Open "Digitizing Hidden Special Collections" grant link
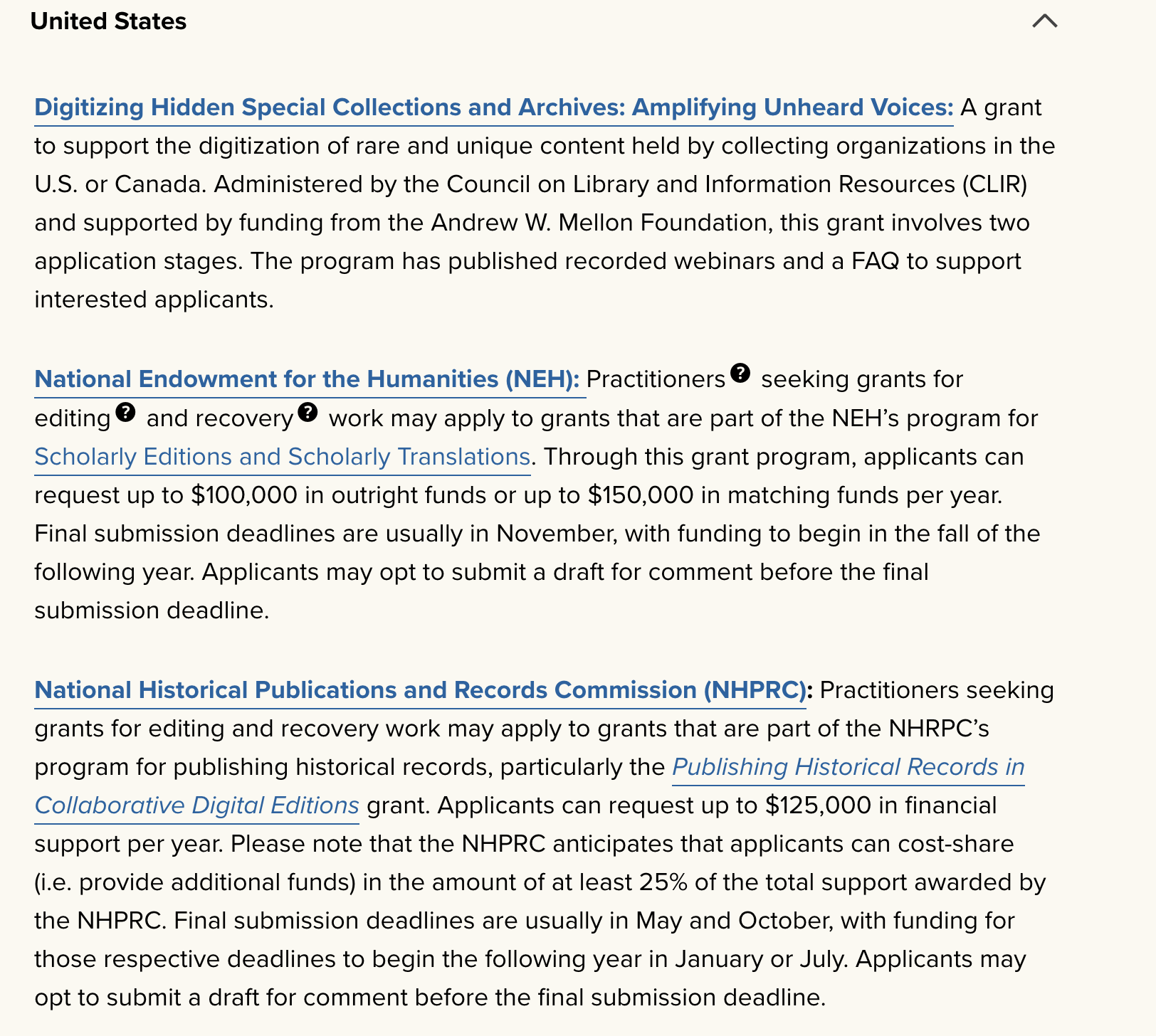The image size is (1156, 1036). click(493, 107)
